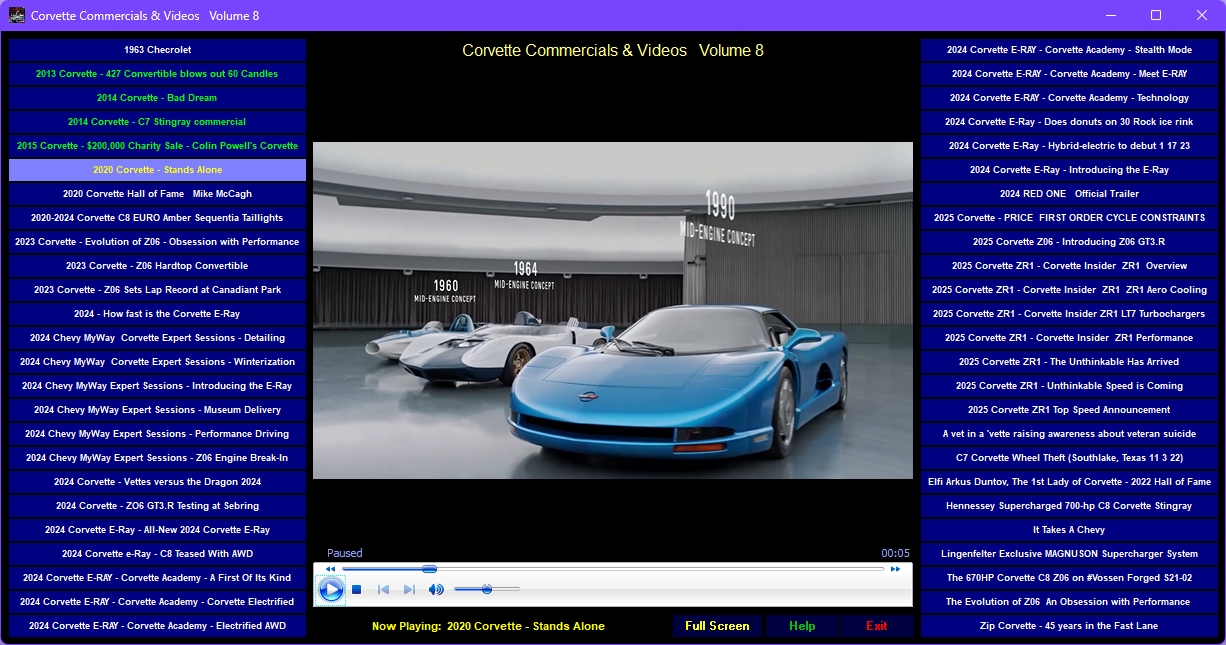Play 1963 Checrolet video
This screenshot has width=1226, height=645.
157,50
